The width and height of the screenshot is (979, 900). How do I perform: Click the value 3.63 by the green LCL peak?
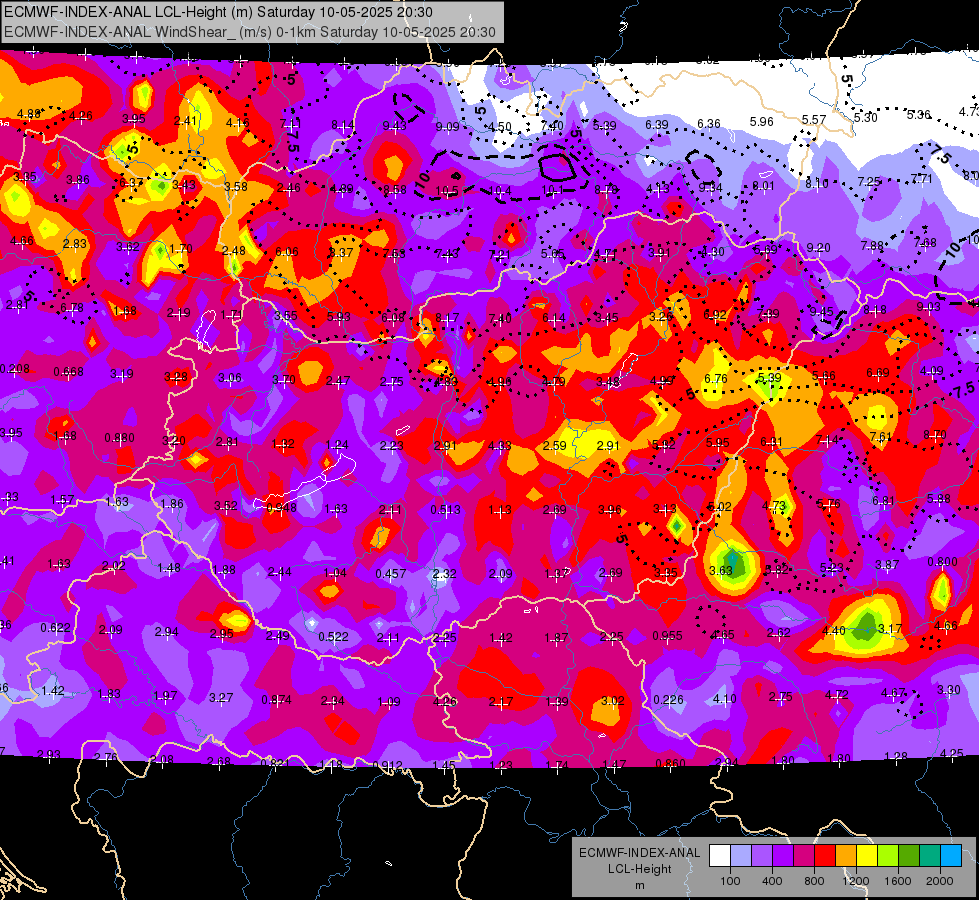(721, 570)
